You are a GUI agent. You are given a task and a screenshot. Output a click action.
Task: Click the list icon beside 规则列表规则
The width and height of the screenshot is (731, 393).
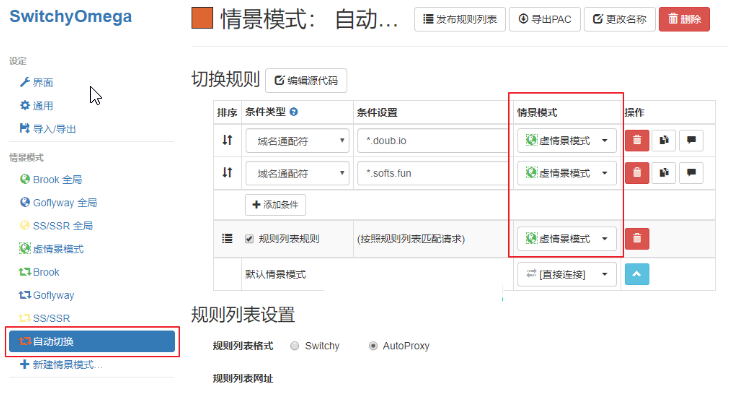pyautogui.click(x=227, y=239)
